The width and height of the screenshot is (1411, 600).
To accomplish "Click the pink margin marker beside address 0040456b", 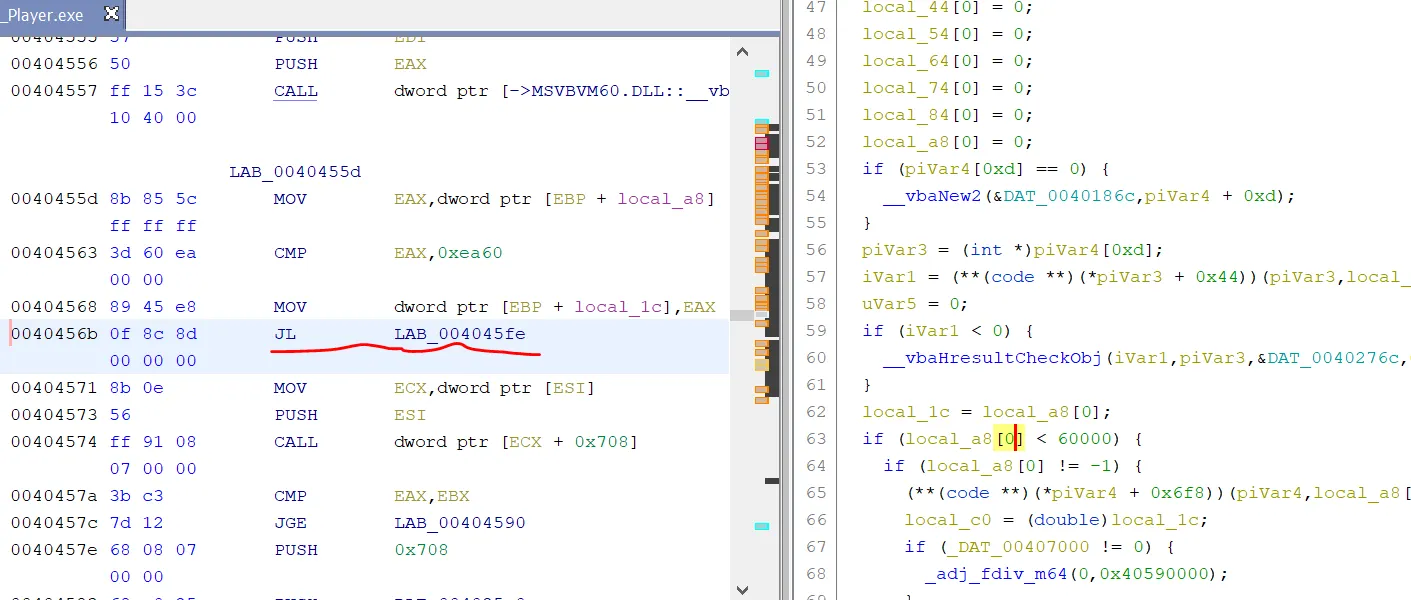I will 10,334.
